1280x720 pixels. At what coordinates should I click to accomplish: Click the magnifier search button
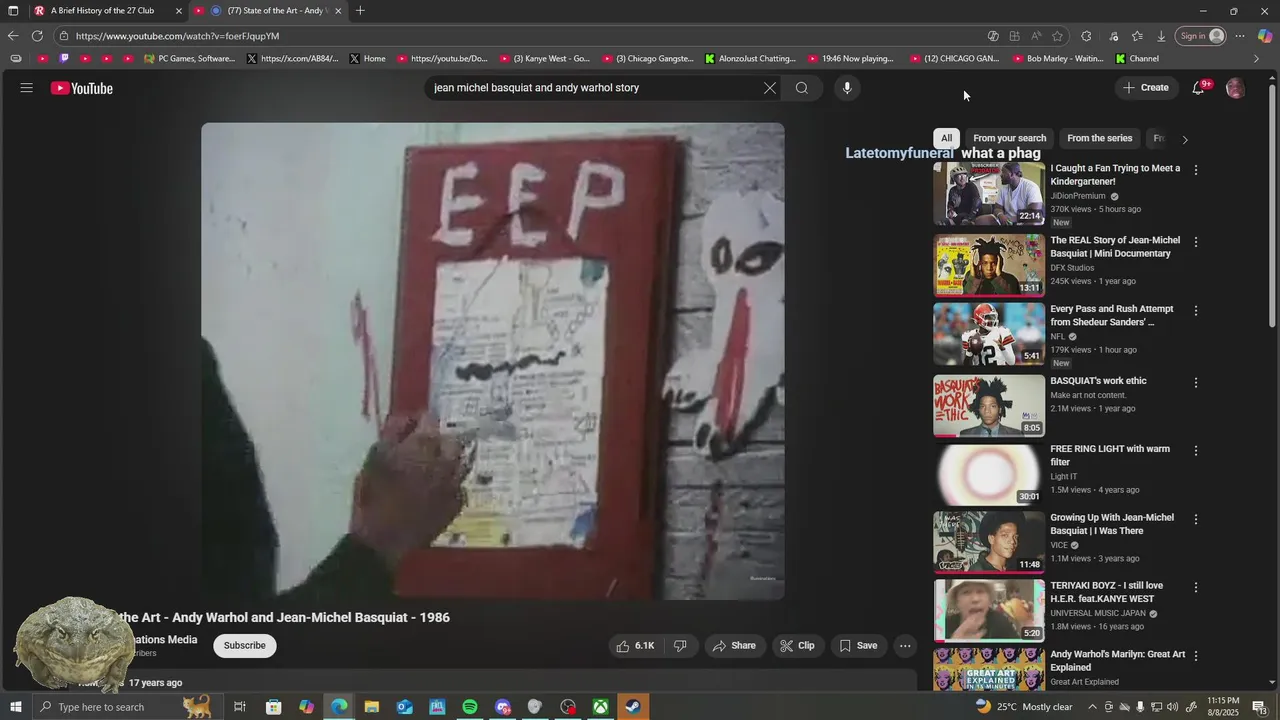[x=802, y=88]
